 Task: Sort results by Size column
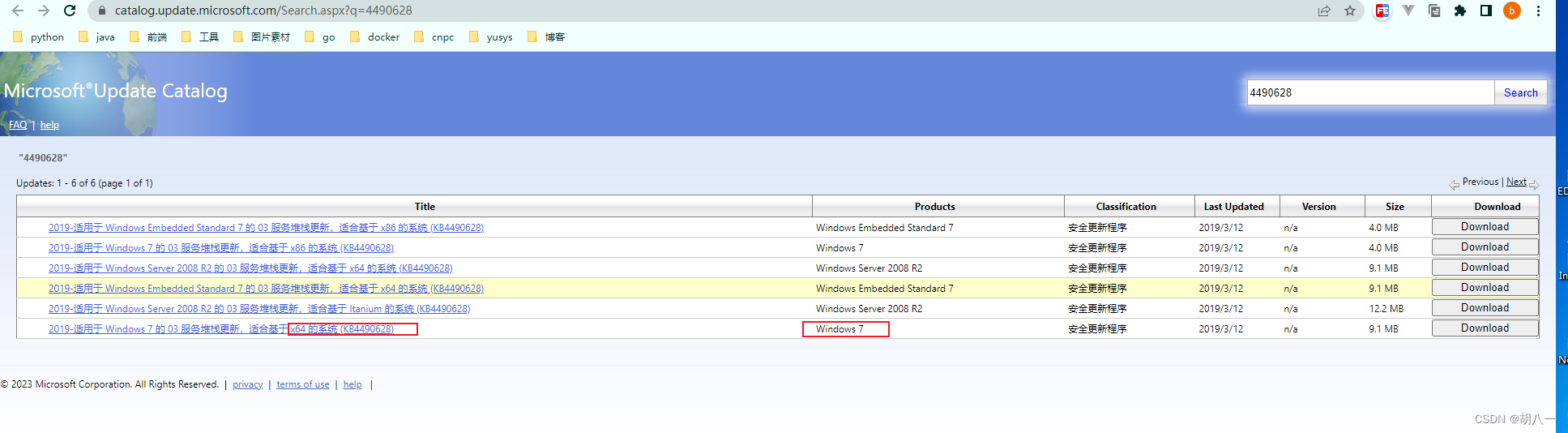1395,207
